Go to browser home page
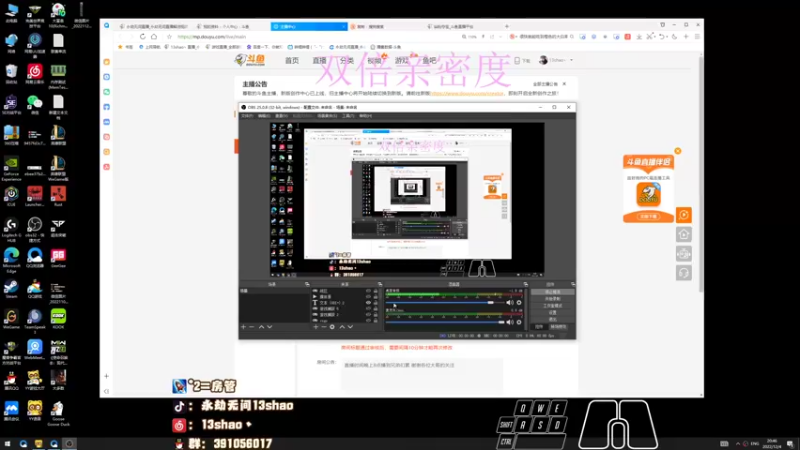This screenshot has width=800, height=450. click(154, 37)
